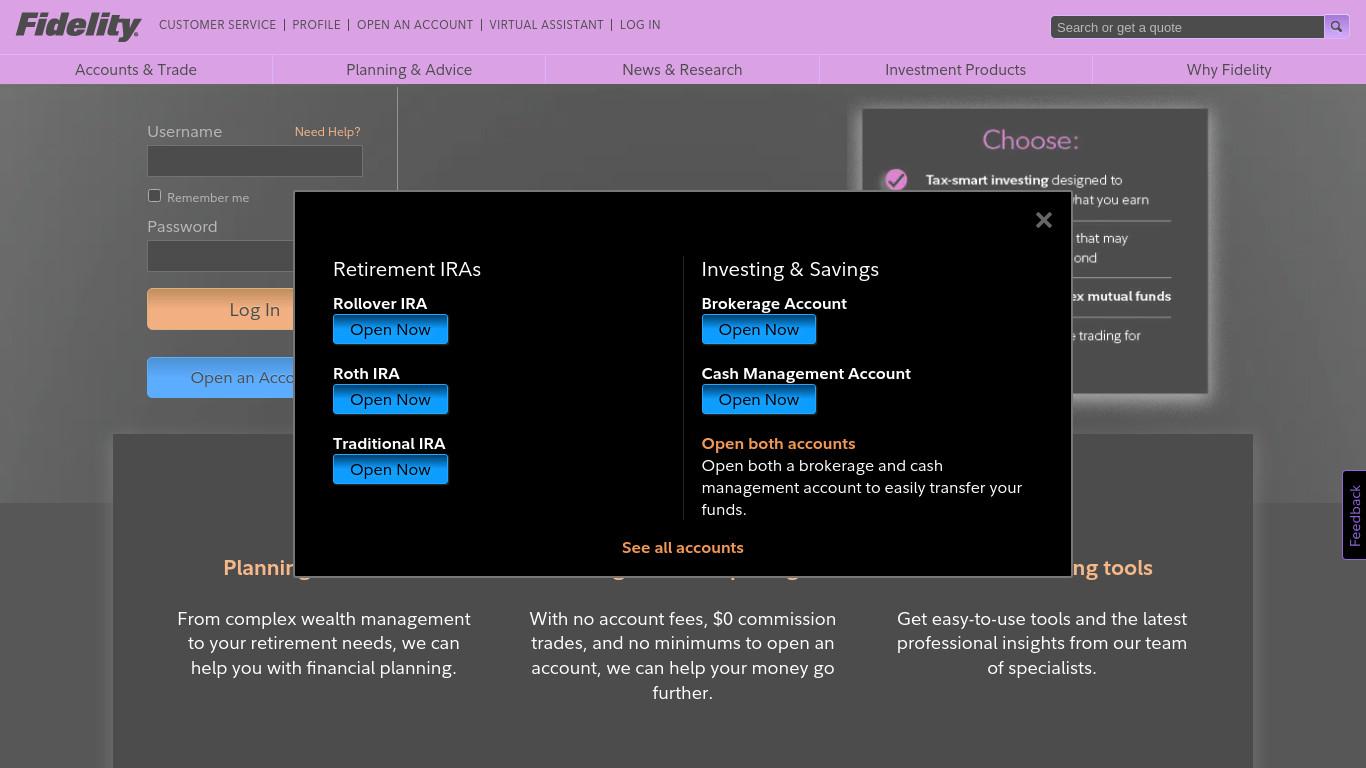Focus the Username input field
1366x768 pixels.
[255, 161]
